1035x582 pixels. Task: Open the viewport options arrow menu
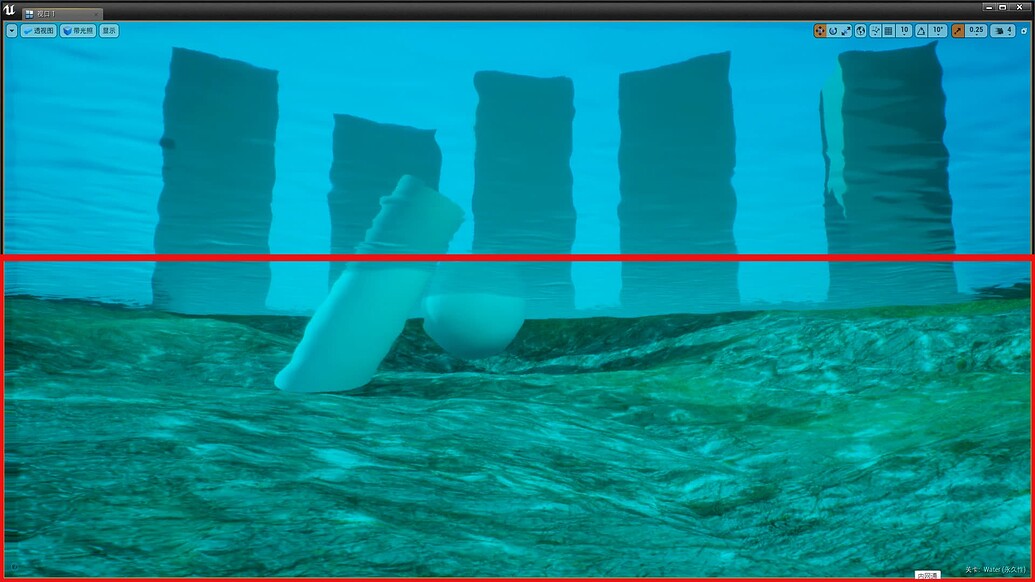(x=11, y=30)
